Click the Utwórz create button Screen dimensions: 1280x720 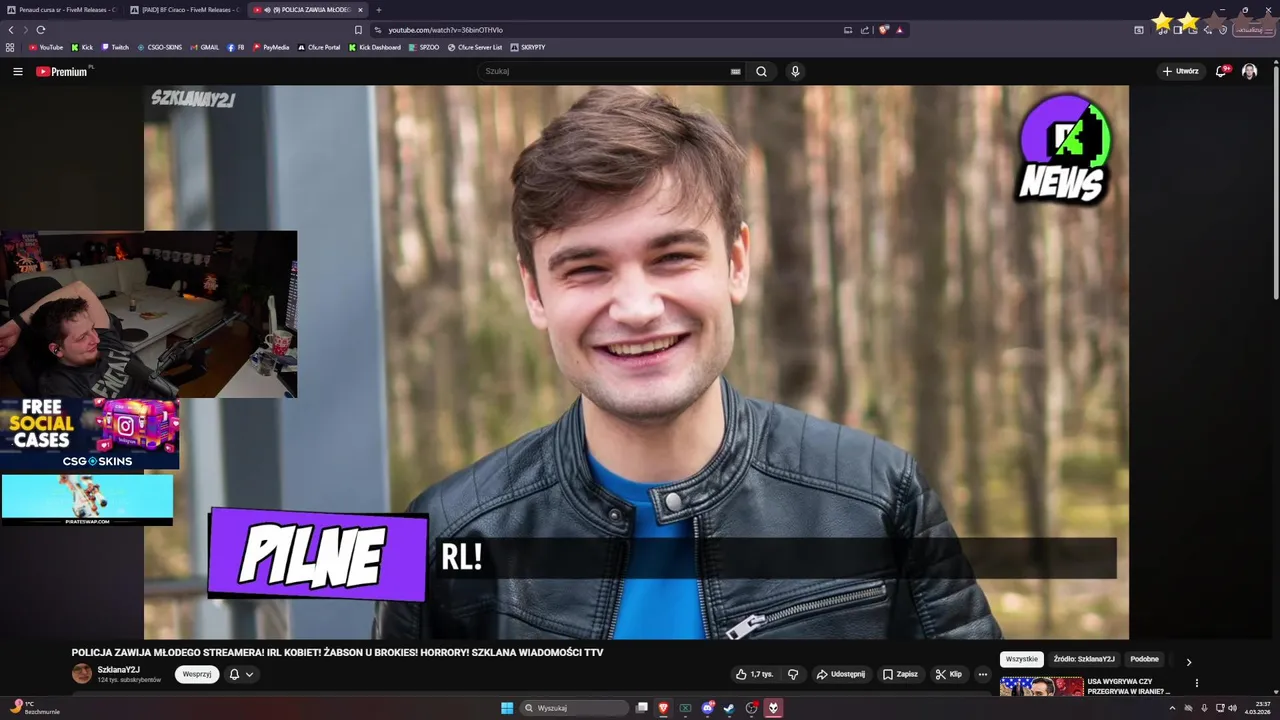[1181, 71]
